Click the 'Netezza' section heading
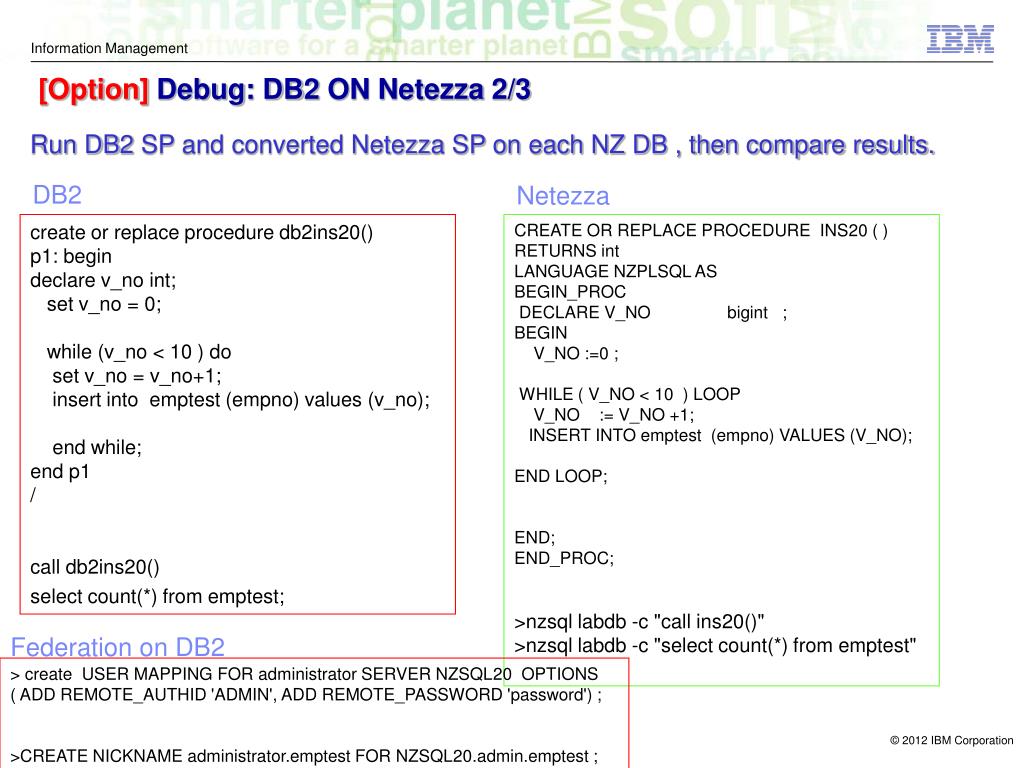 (563, 196)
